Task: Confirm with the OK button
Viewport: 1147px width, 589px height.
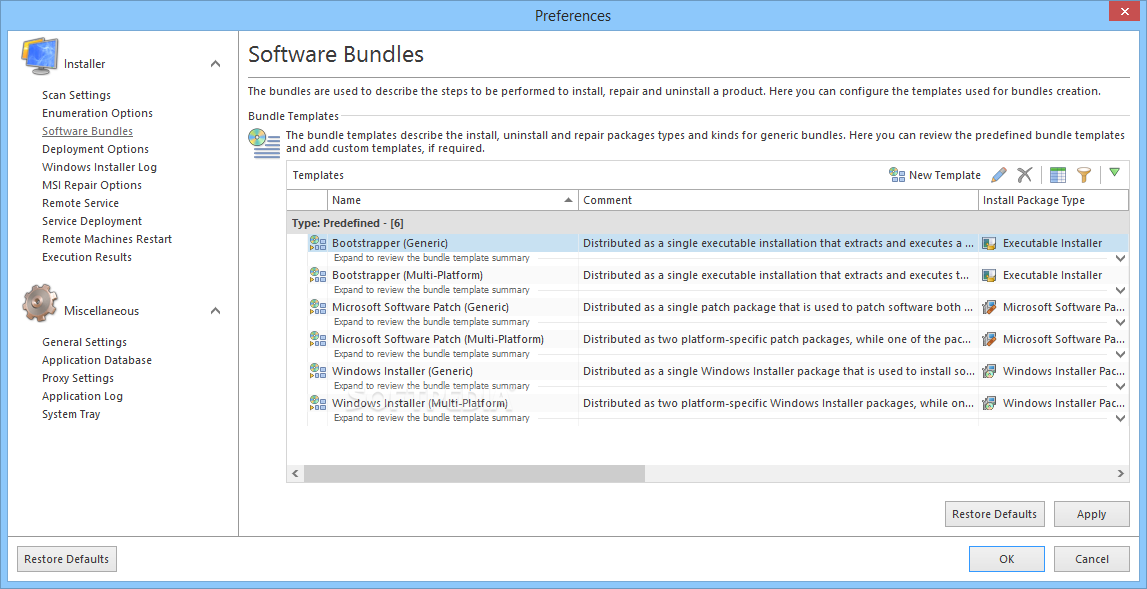Action: pyautogui.click(x=1007, y=559)
